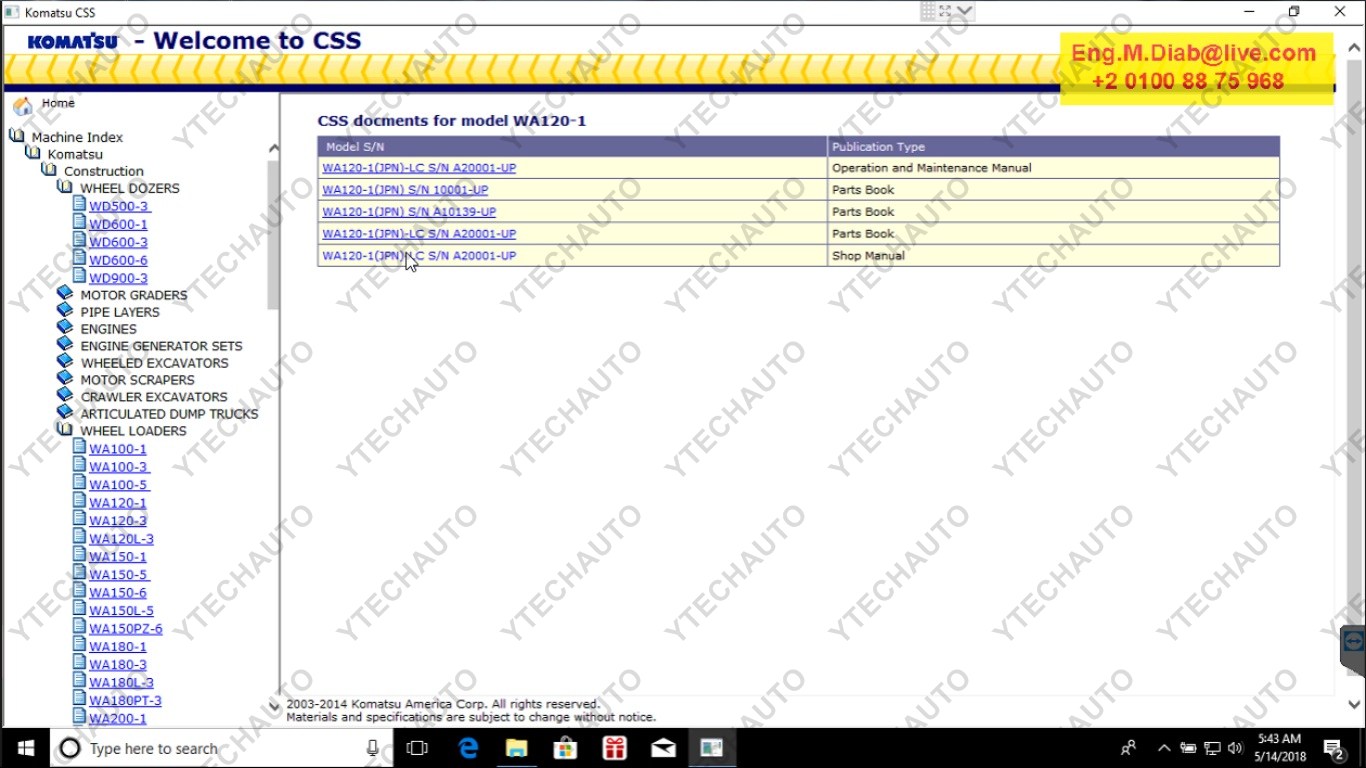
Task: Launch Microsoft Edge from taskbar
Action: [x=468, y=748]
